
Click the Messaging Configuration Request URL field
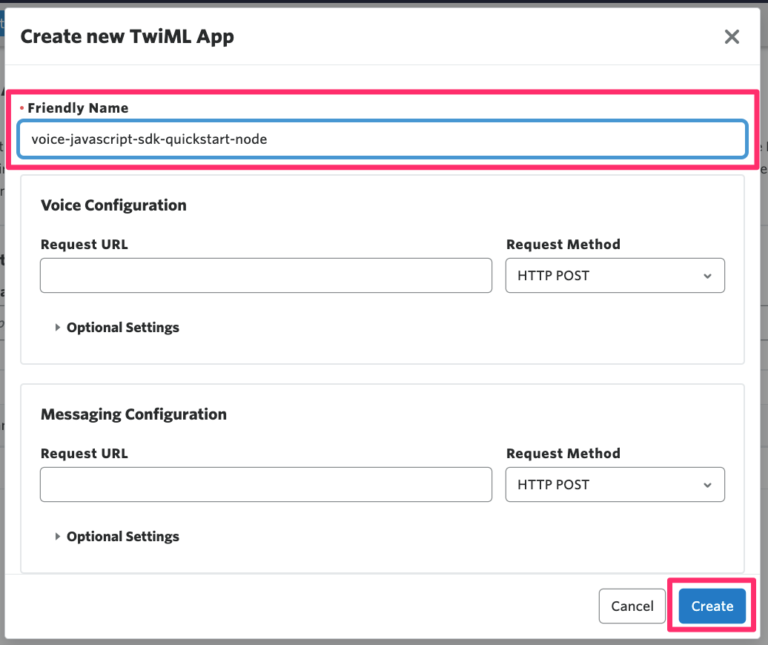pos(266,484)
